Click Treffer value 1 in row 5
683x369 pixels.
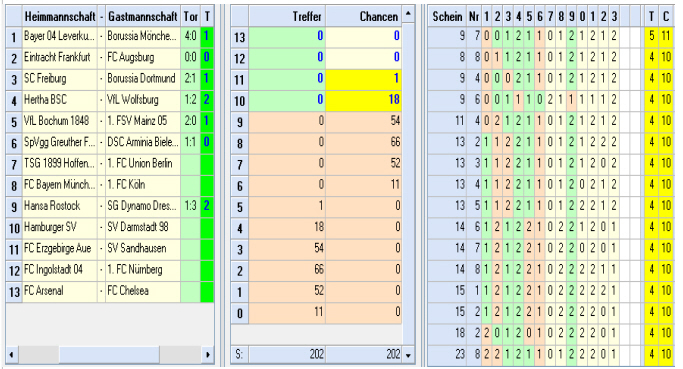pos(287,206)
